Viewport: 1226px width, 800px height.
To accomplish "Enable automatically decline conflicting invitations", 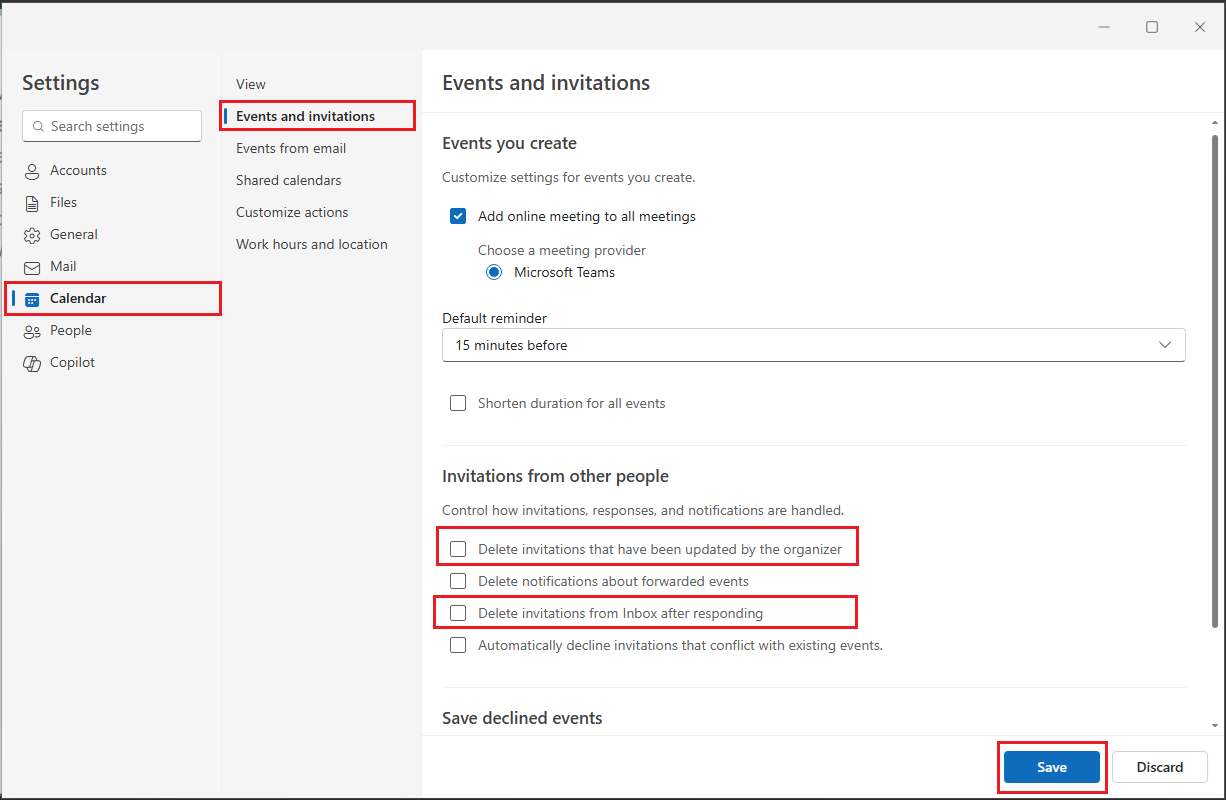I will (x=458, y=645).
